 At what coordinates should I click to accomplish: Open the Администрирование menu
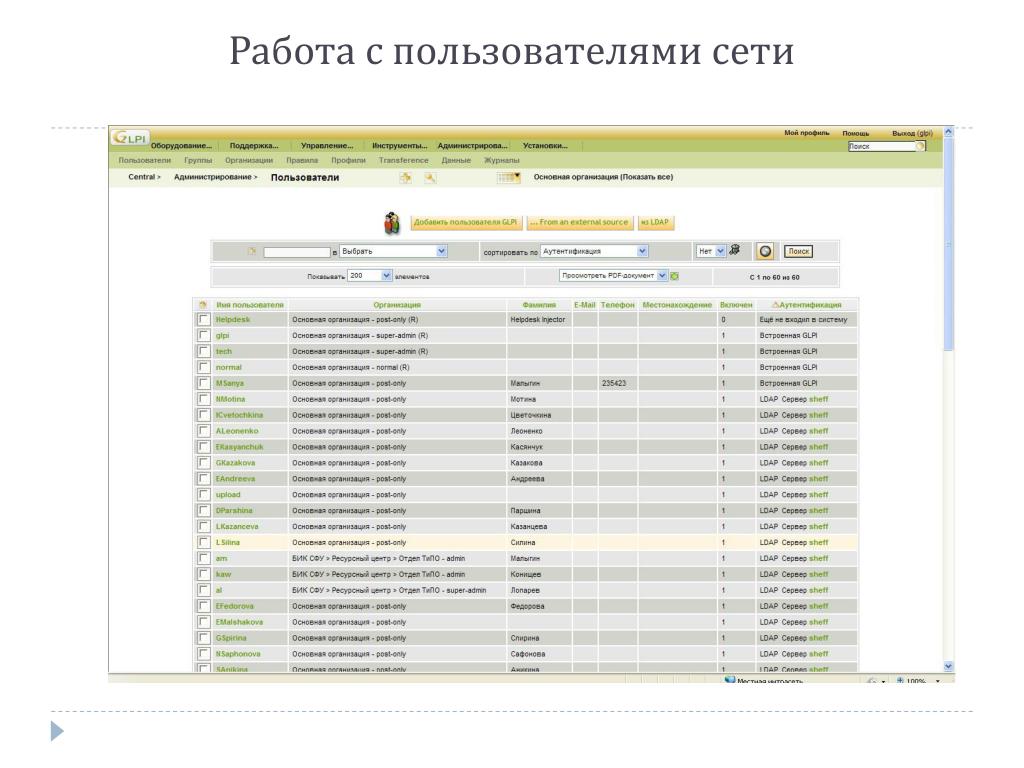pos(472,146)
